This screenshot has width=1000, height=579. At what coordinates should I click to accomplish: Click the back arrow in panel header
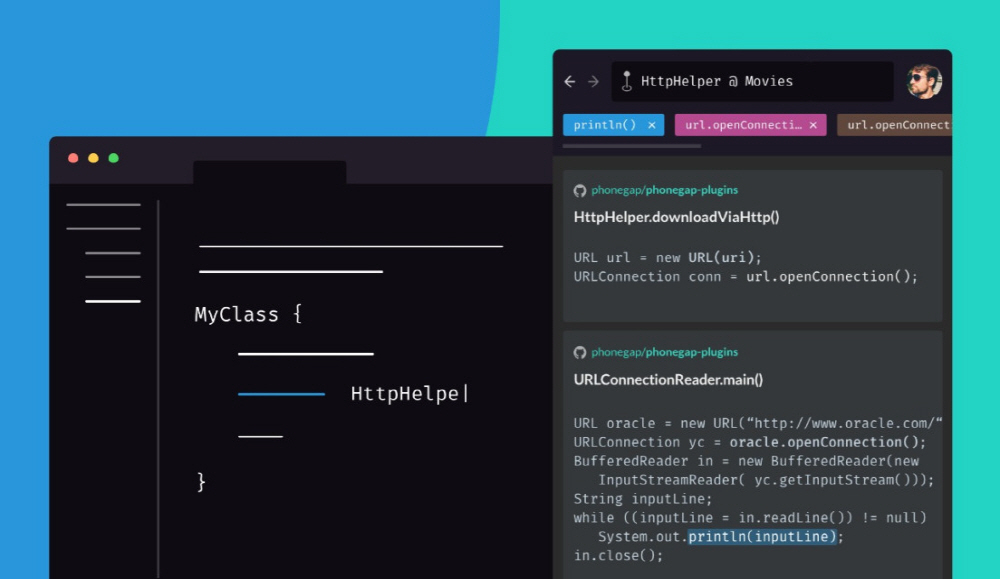tap(570, 82)
